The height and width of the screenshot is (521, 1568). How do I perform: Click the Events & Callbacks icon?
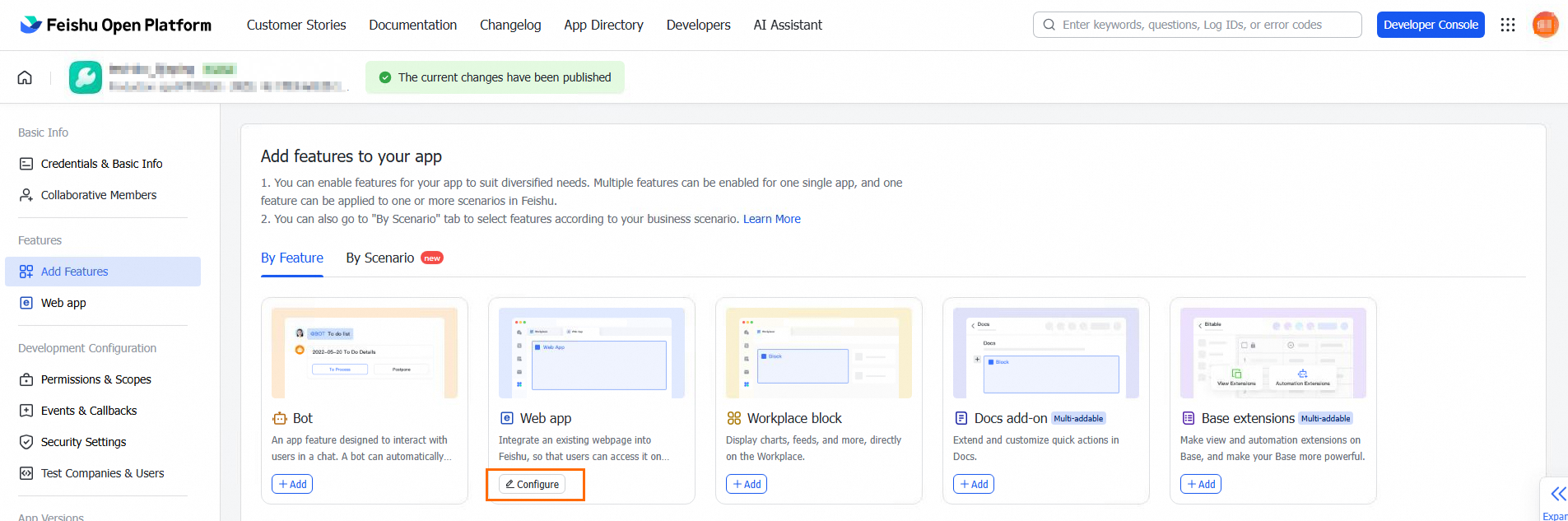[26, 411]
